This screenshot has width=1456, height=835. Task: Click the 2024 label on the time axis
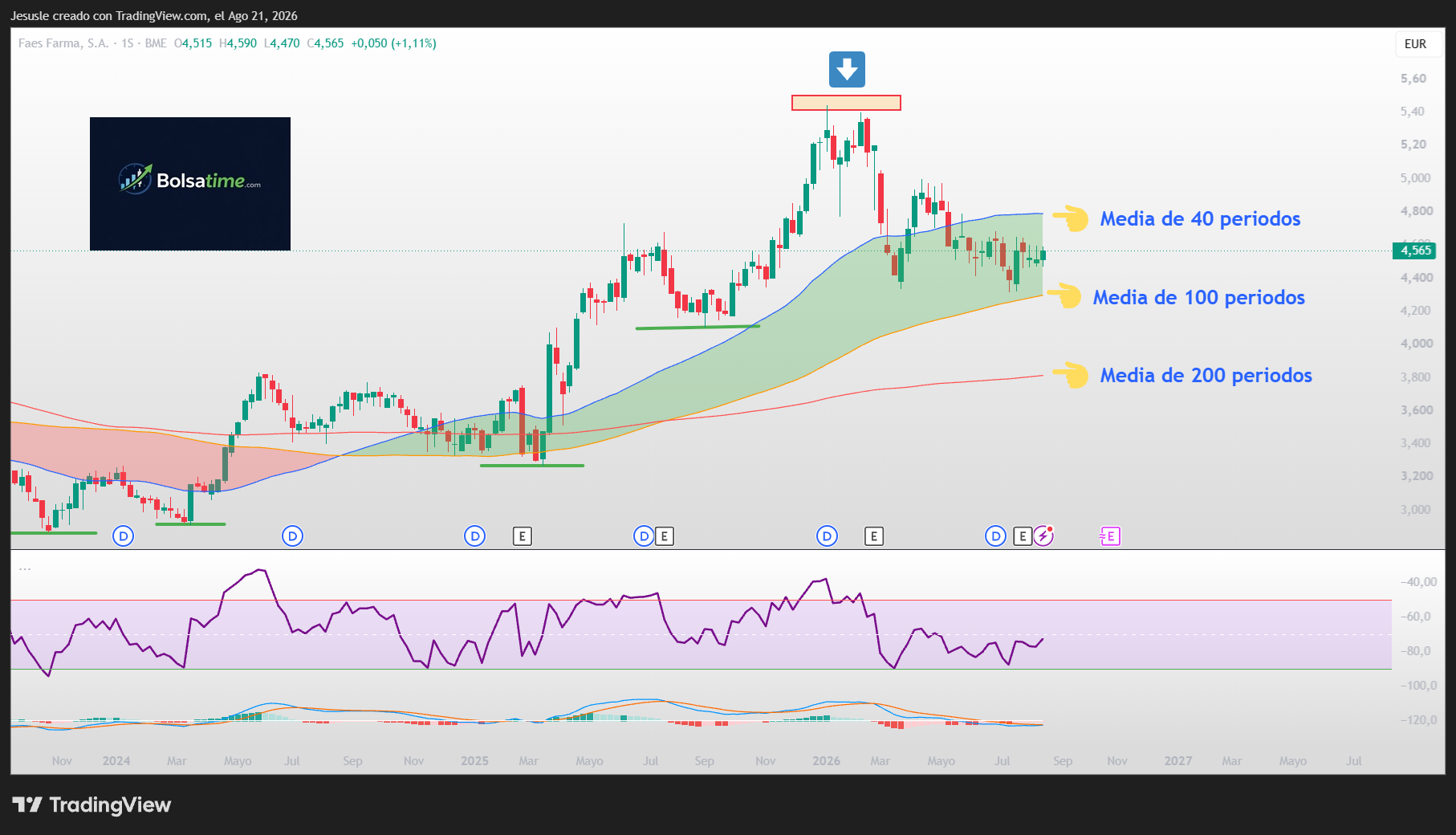tap(116, 761)
